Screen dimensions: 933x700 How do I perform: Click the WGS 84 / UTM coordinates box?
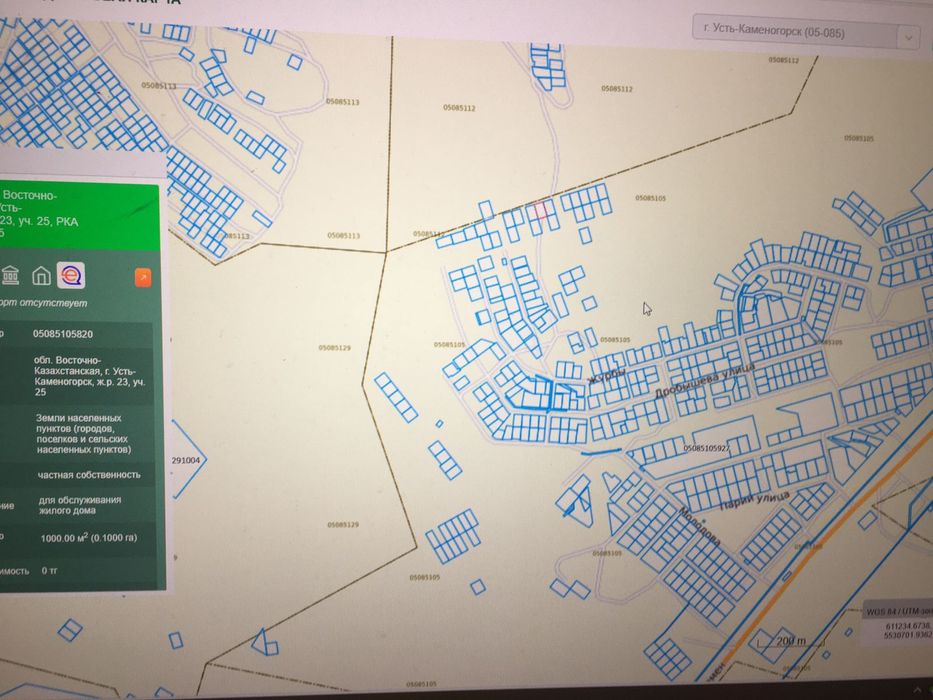click(x=898, y=624)
